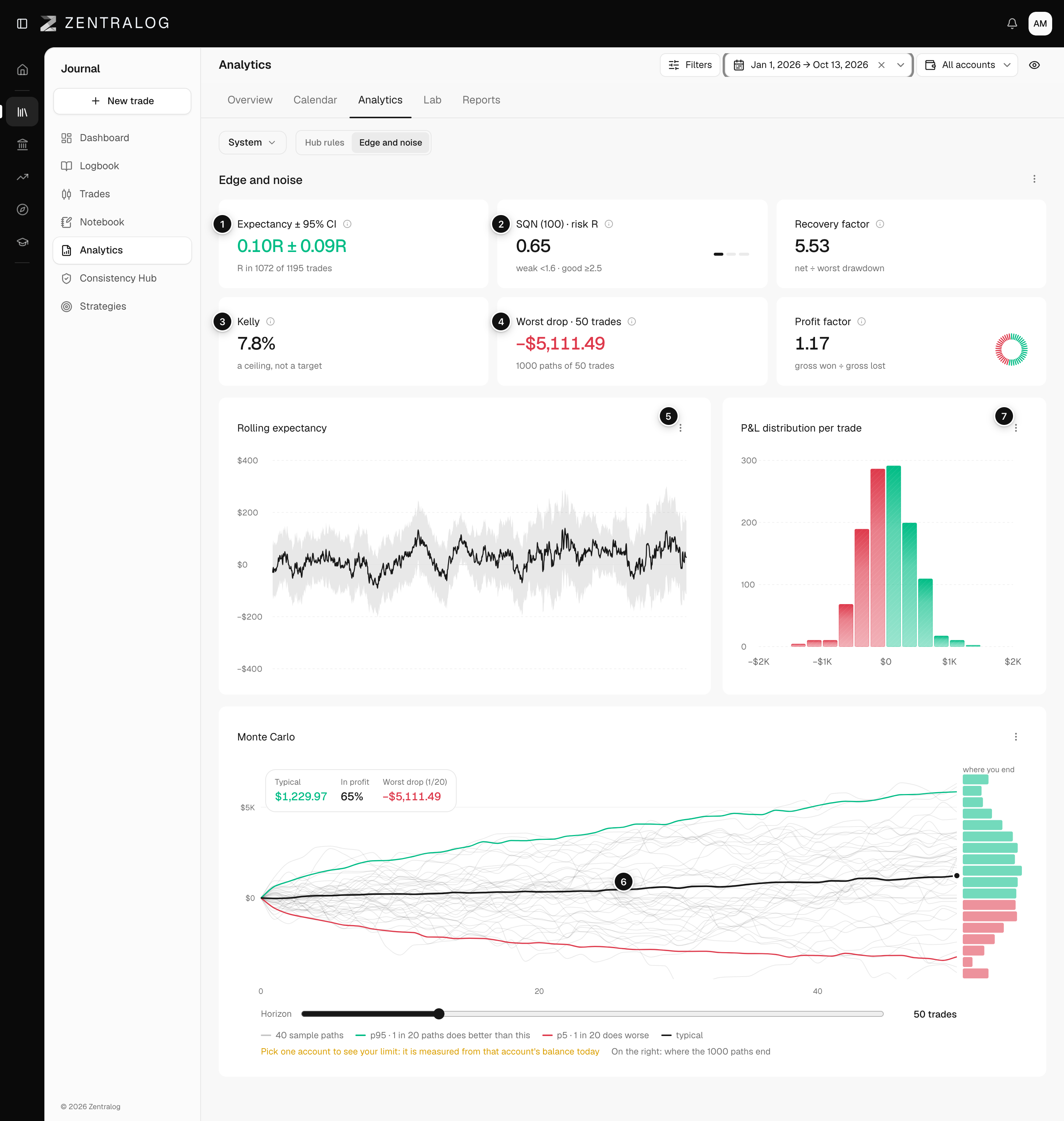Open the Rolling expectancy chart options menu
This screenshot has height=1121, width=1064.
tap(680, 428)
